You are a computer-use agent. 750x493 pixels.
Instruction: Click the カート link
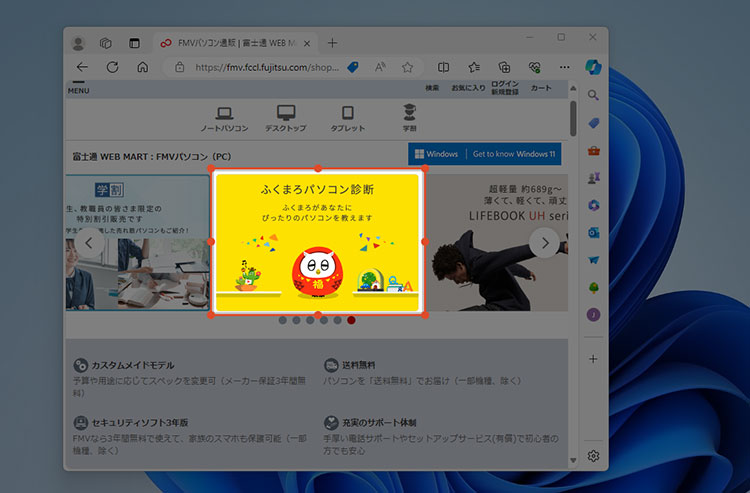tap(540, 88)
